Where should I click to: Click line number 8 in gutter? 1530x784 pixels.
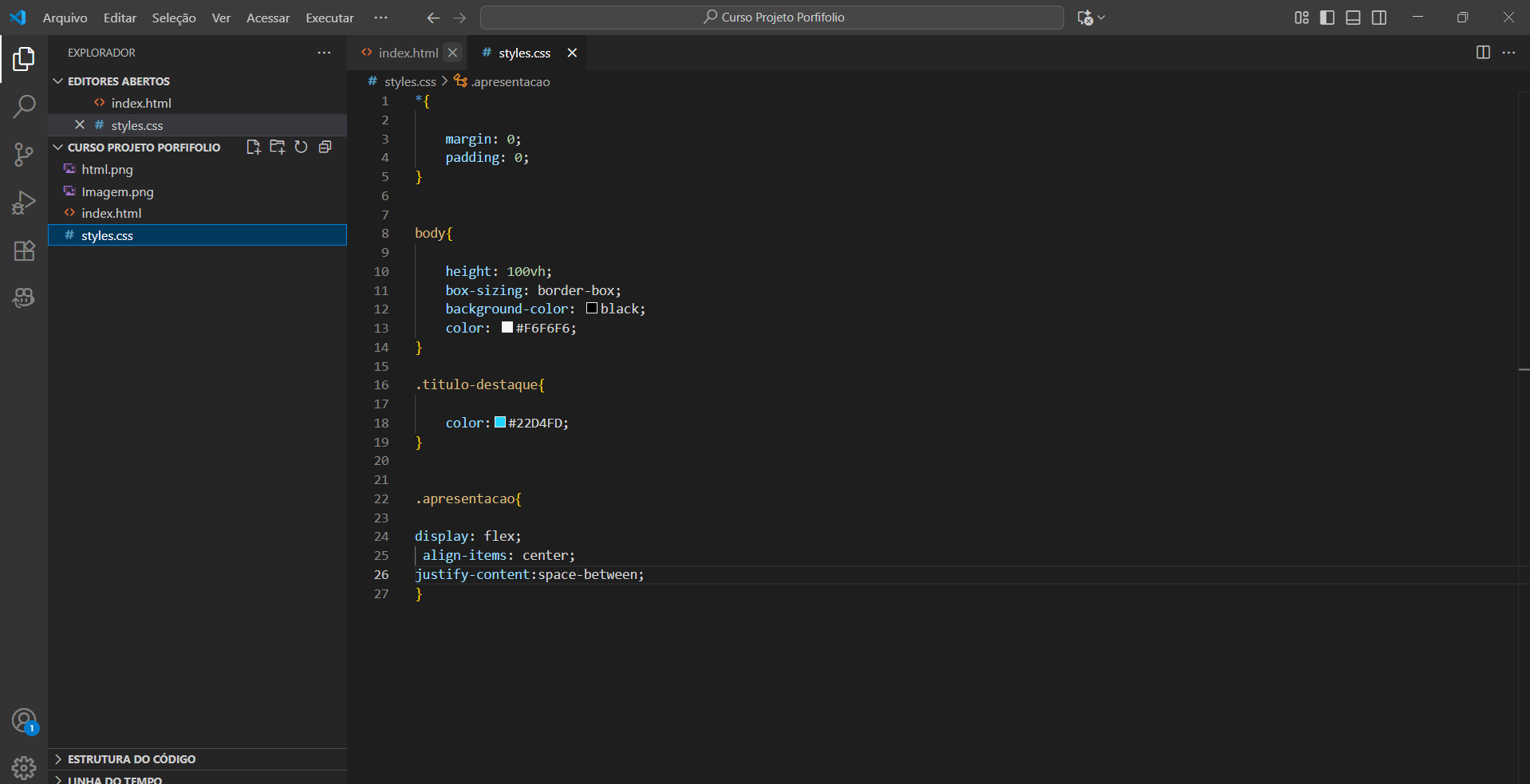[385, 233]
